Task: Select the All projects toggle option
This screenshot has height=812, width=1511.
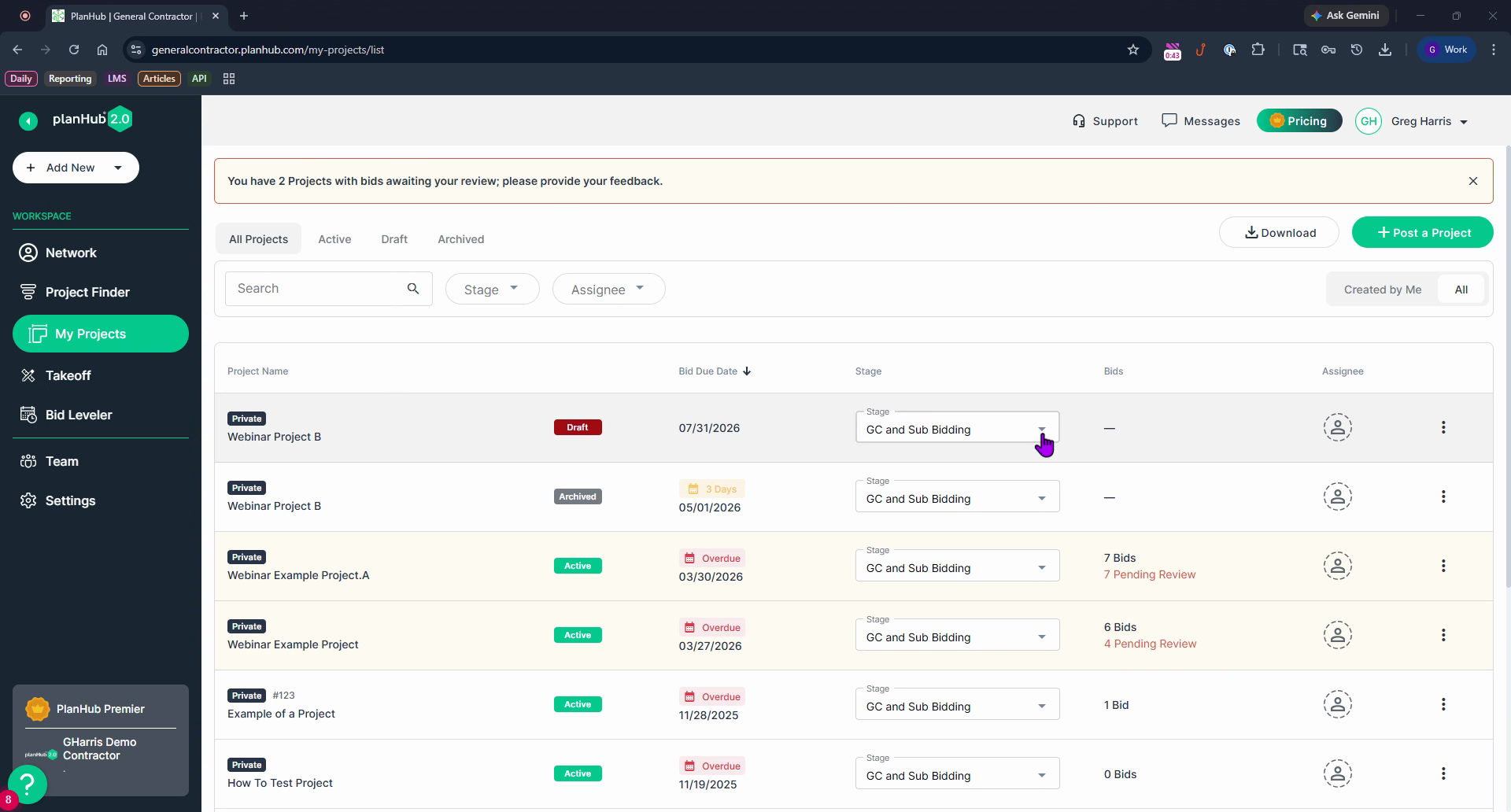Action: point(1461,290)
